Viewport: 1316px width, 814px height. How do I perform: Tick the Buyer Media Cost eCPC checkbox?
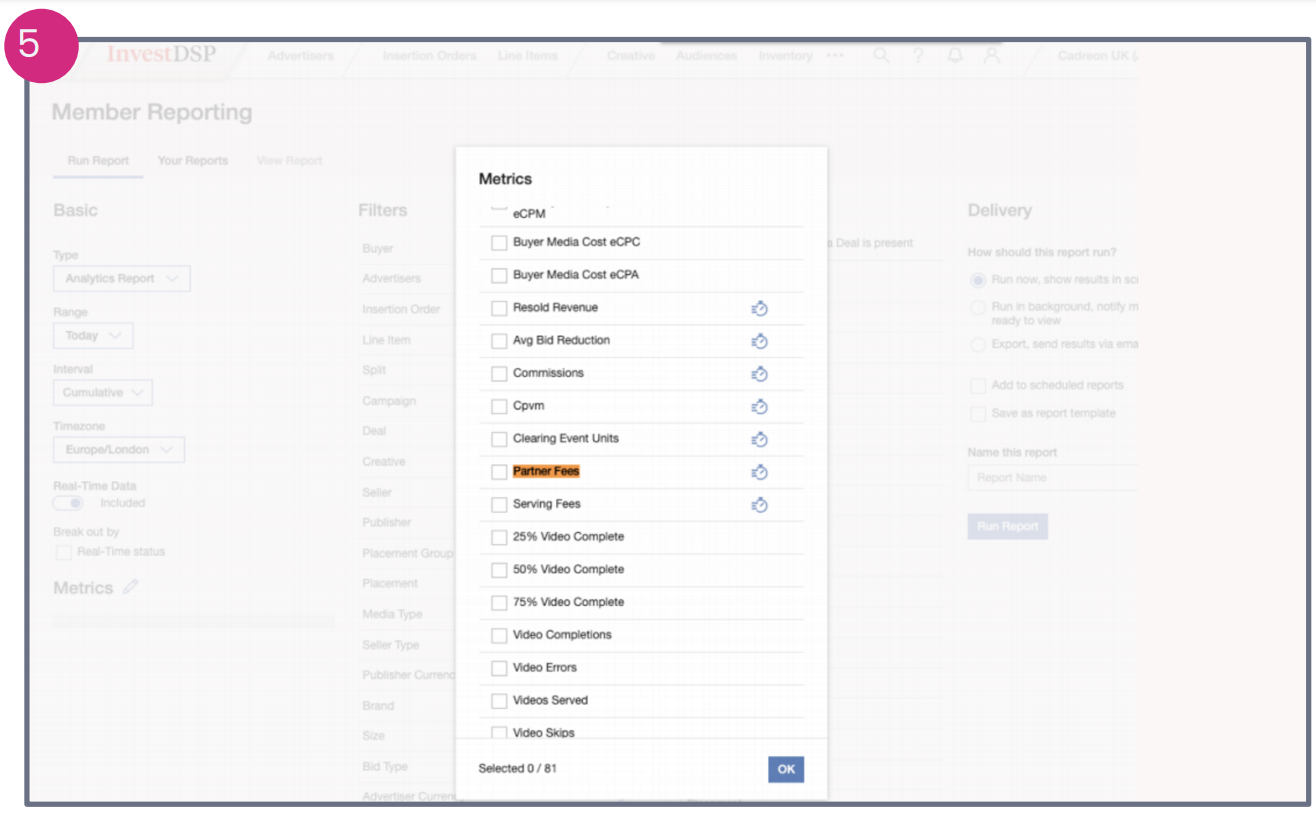(499, 243)
